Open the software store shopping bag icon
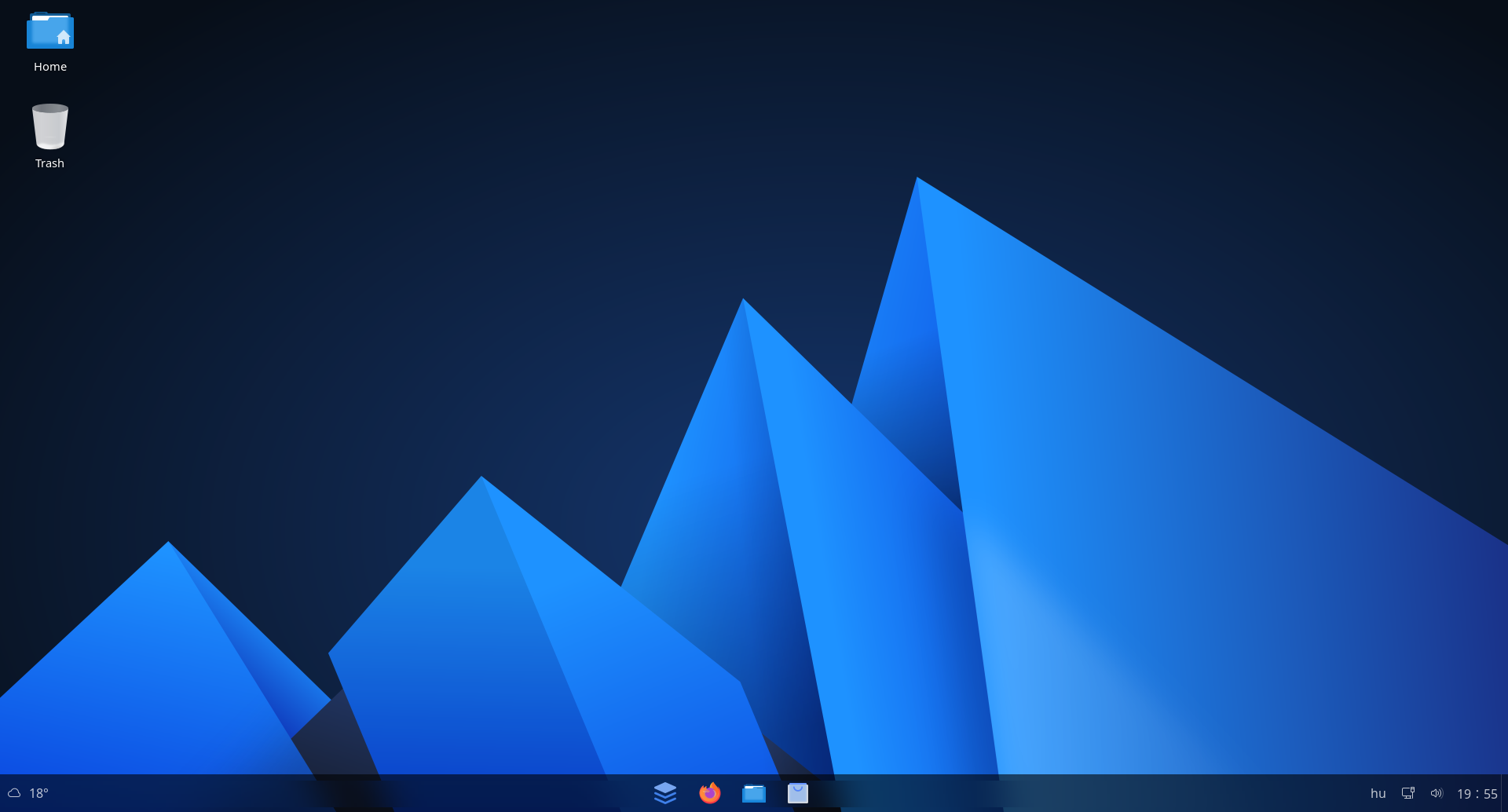 pos(798,793)
